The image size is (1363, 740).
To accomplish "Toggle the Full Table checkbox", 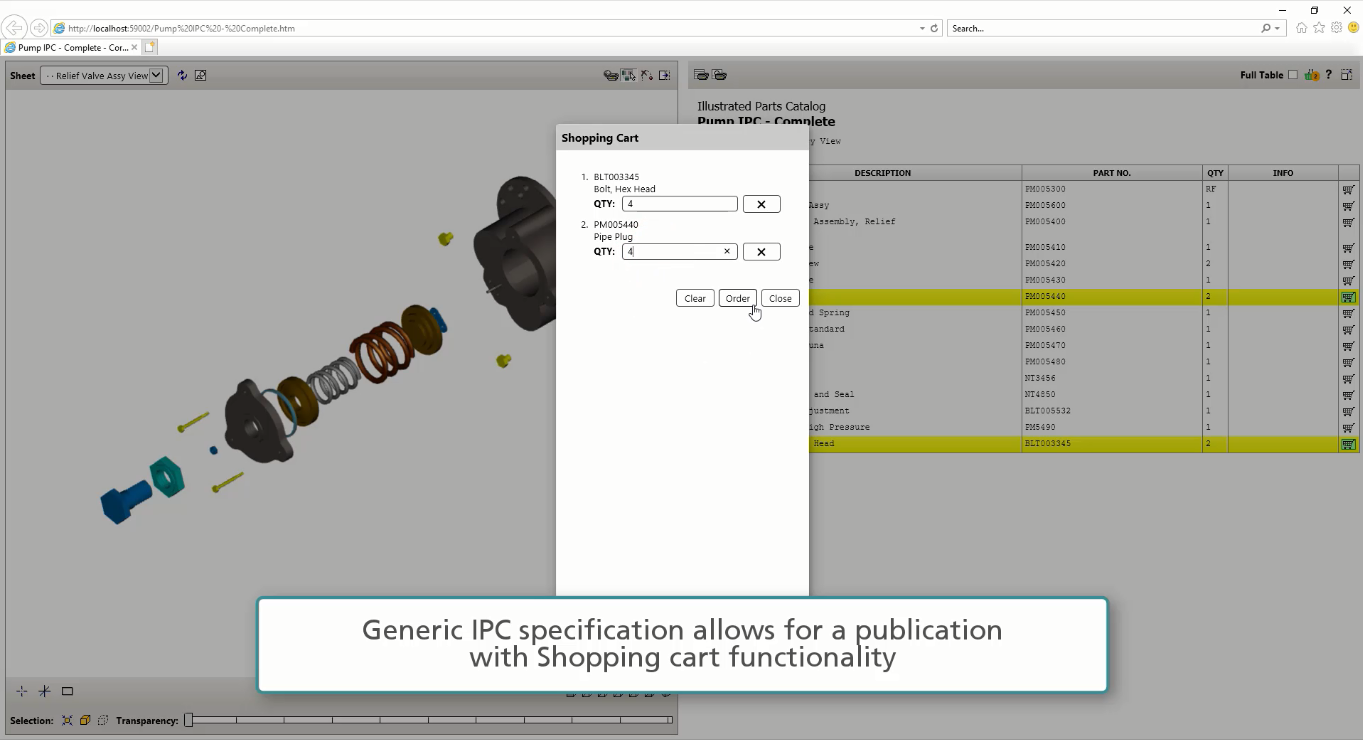I will [x=1293, y=75].
